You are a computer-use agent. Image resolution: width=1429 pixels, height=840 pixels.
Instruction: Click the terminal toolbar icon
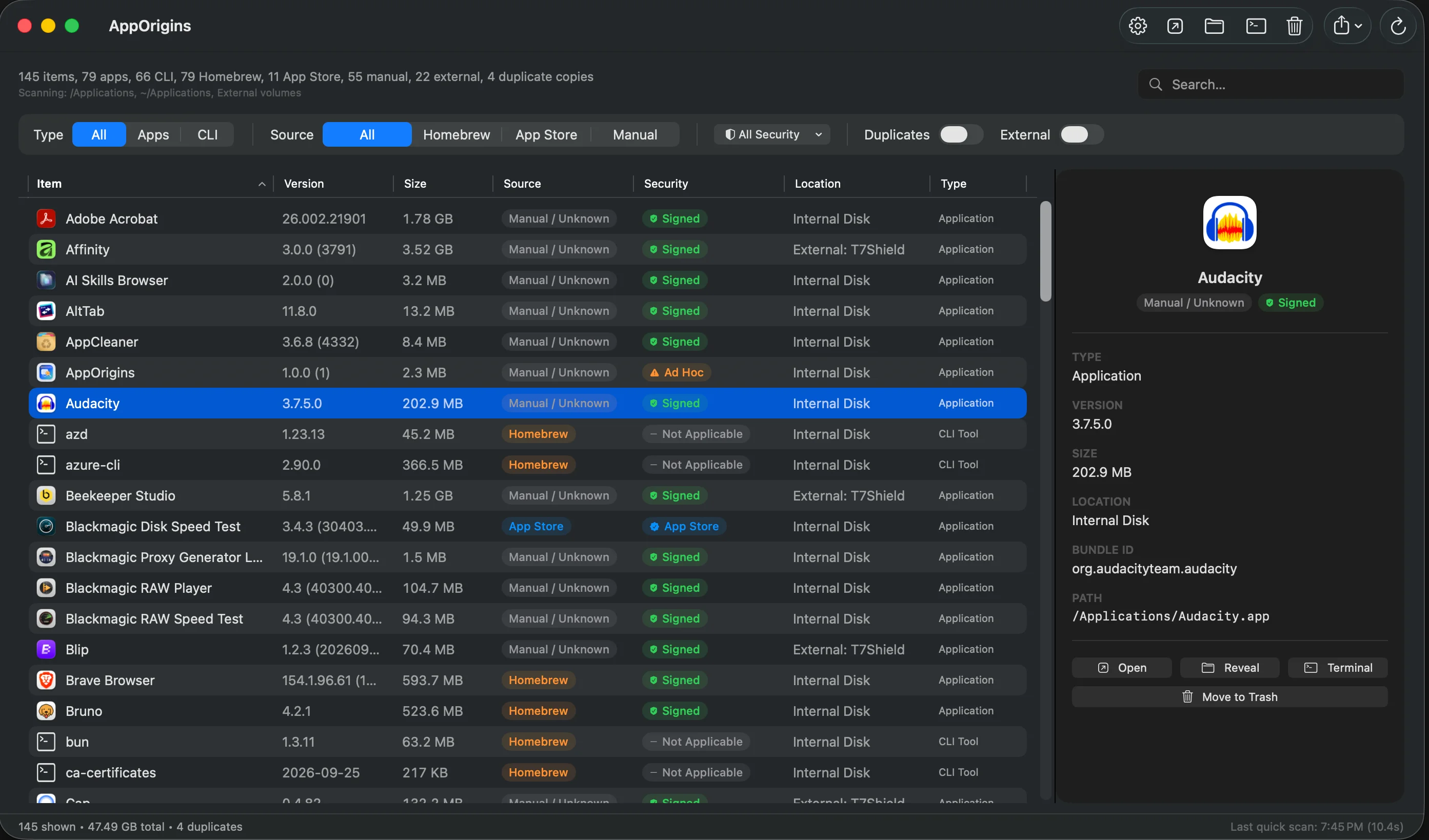pyautogui.click(x=1256, y=26)
